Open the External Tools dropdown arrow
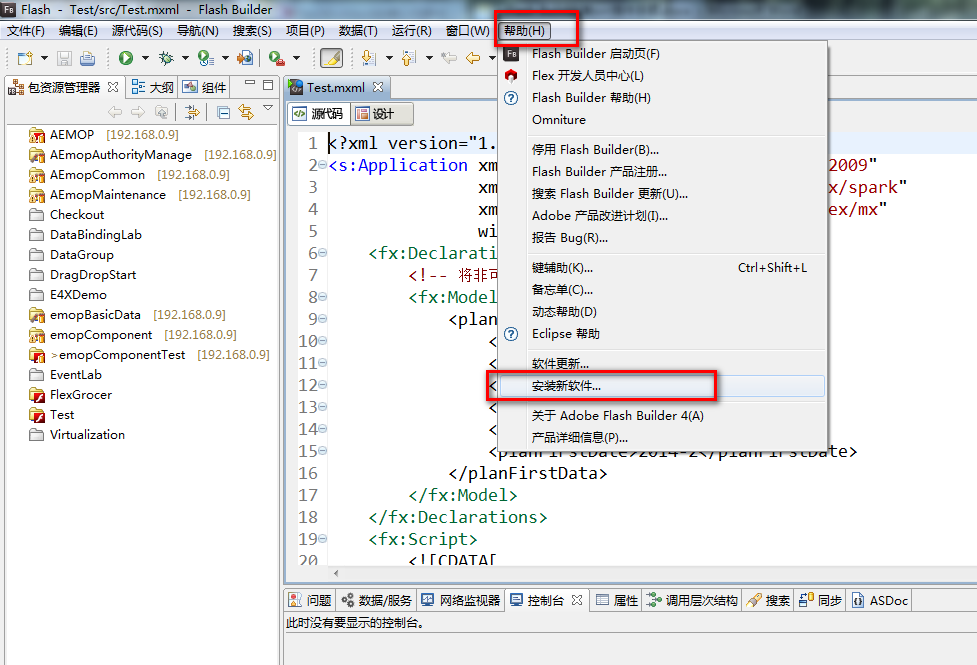Image resolution: width=977 pixels, height=665 pixels. point(296,58)
